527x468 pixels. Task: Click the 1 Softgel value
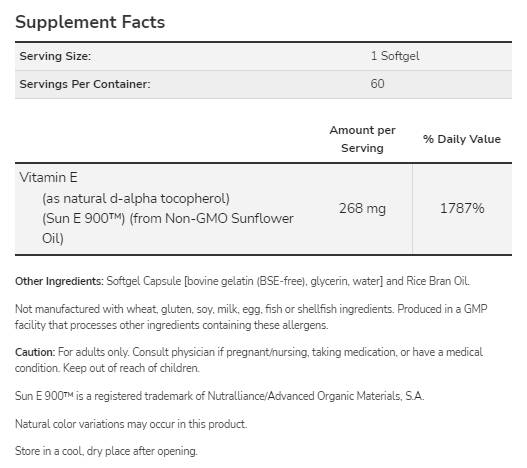(395, 56)
